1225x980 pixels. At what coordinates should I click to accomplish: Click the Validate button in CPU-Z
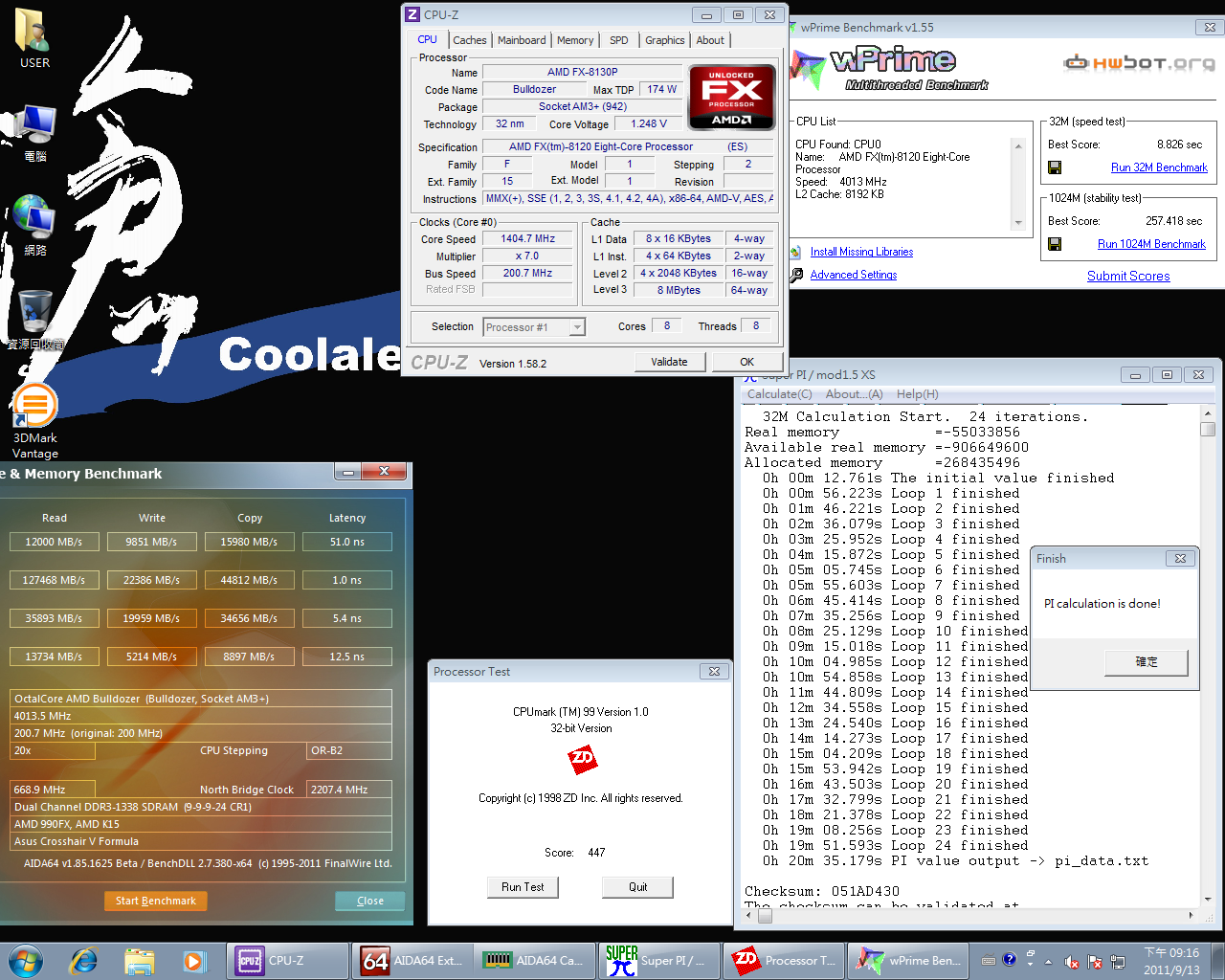click(x=670, y=362)
